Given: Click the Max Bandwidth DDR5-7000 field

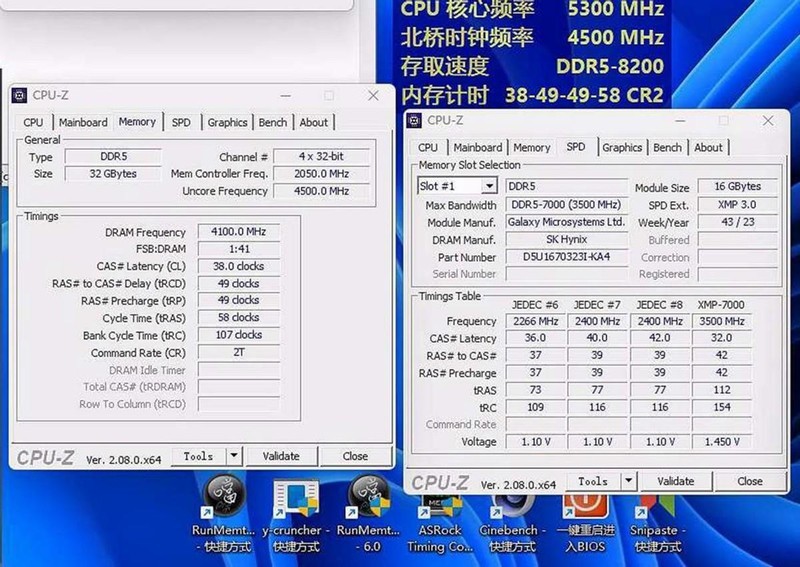Looking at the screenshot, I should click(566, 205).
